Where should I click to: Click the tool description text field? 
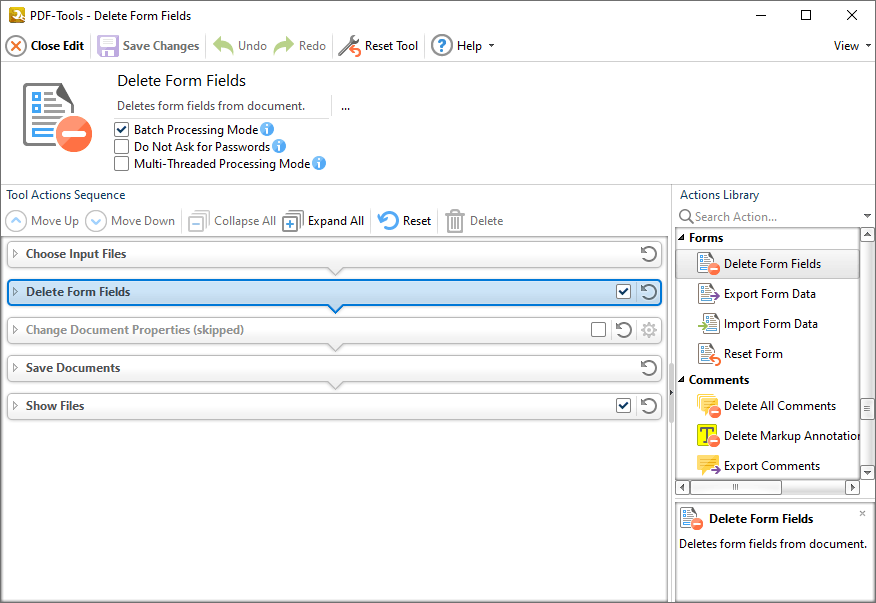(223, 106)
